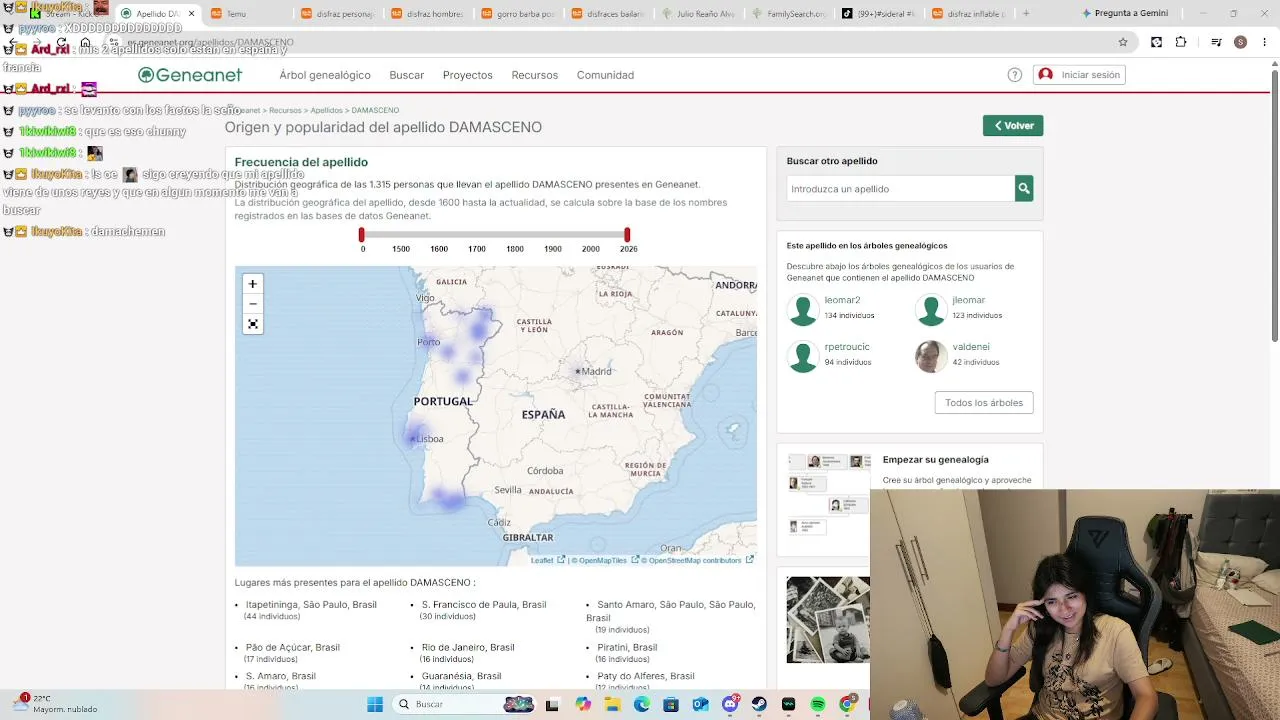Close the Apellido DAMASCENO tab

191,14
